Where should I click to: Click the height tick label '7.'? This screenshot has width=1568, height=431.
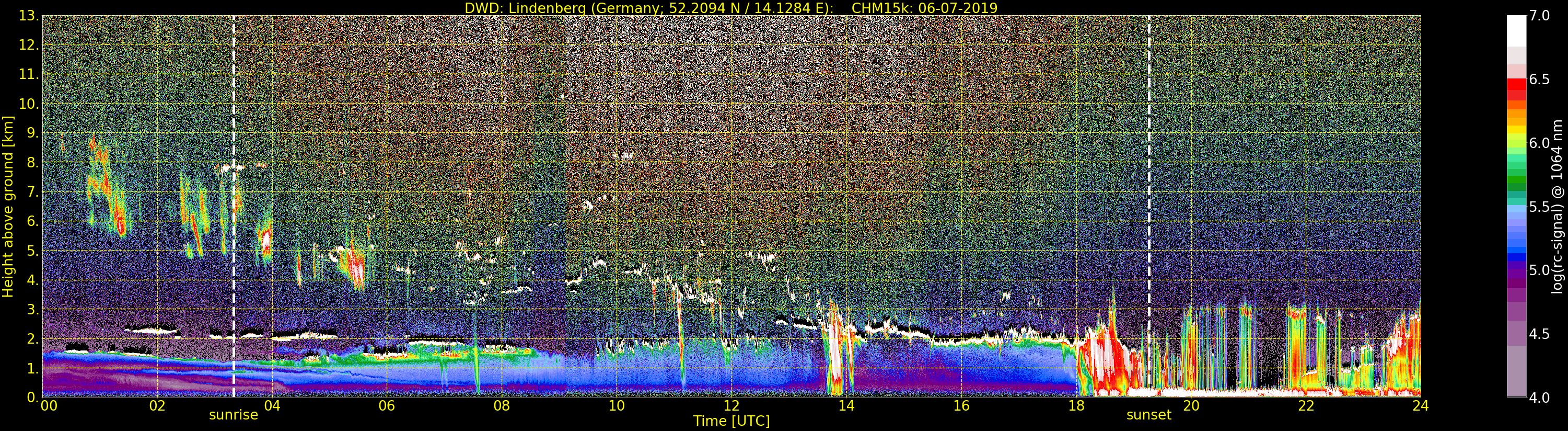(x=32, y=192)
